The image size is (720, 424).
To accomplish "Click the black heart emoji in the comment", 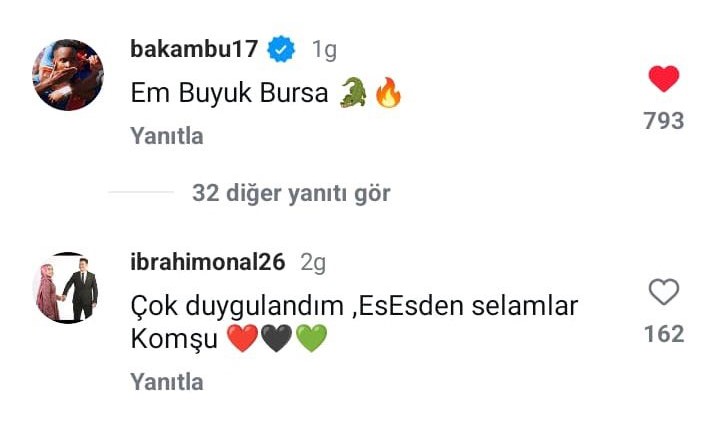I will pos(276,338).
